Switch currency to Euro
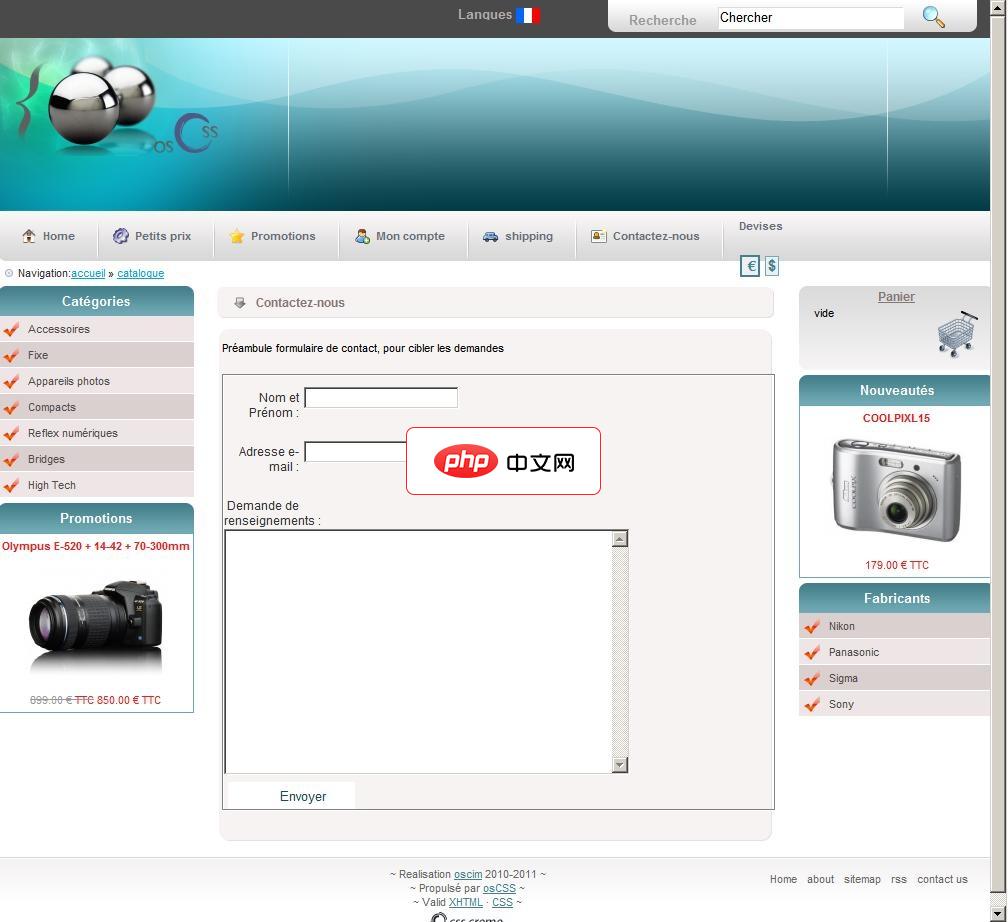Screen dimensions: 1008x922 coord(750,266)
